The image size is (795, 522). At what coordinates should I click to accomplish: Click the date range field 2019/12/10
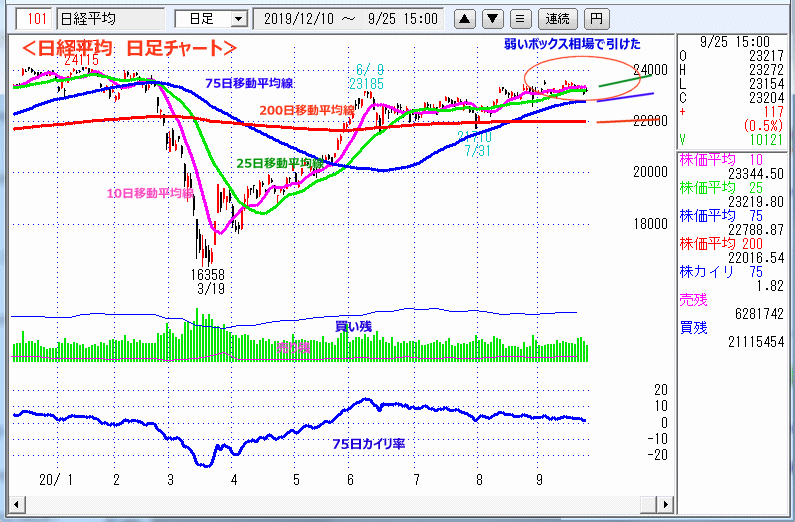pos(348,19)
